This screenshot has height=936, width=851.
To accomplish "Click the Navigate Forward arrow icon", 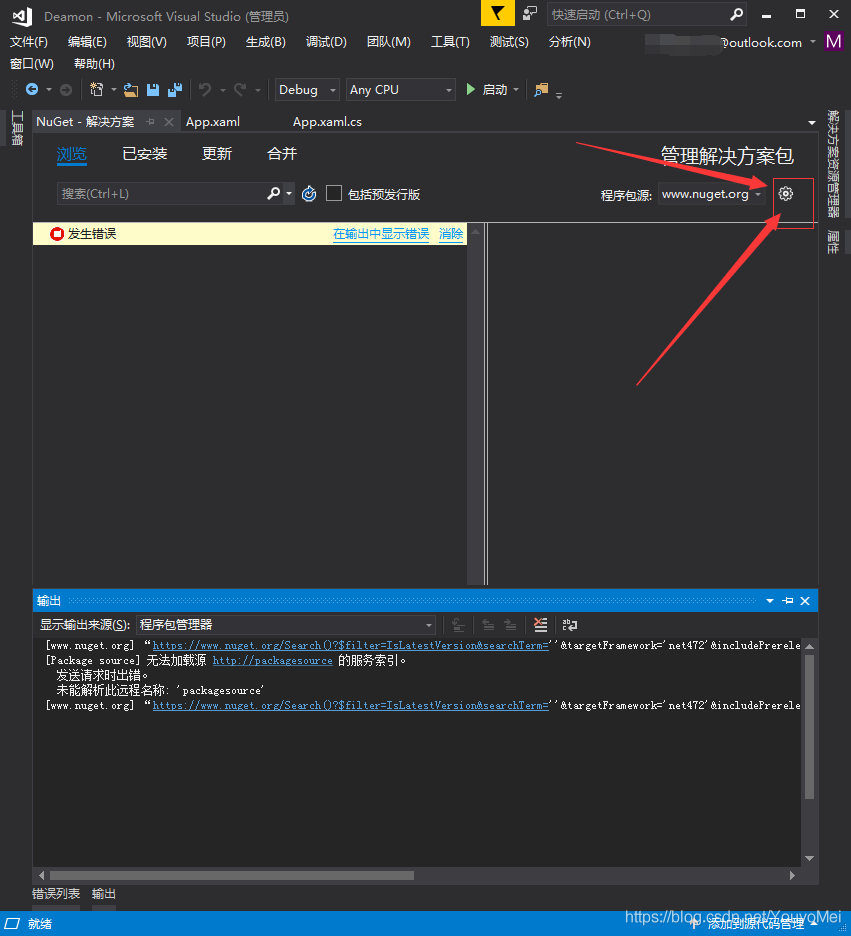I will click(66, 90).
